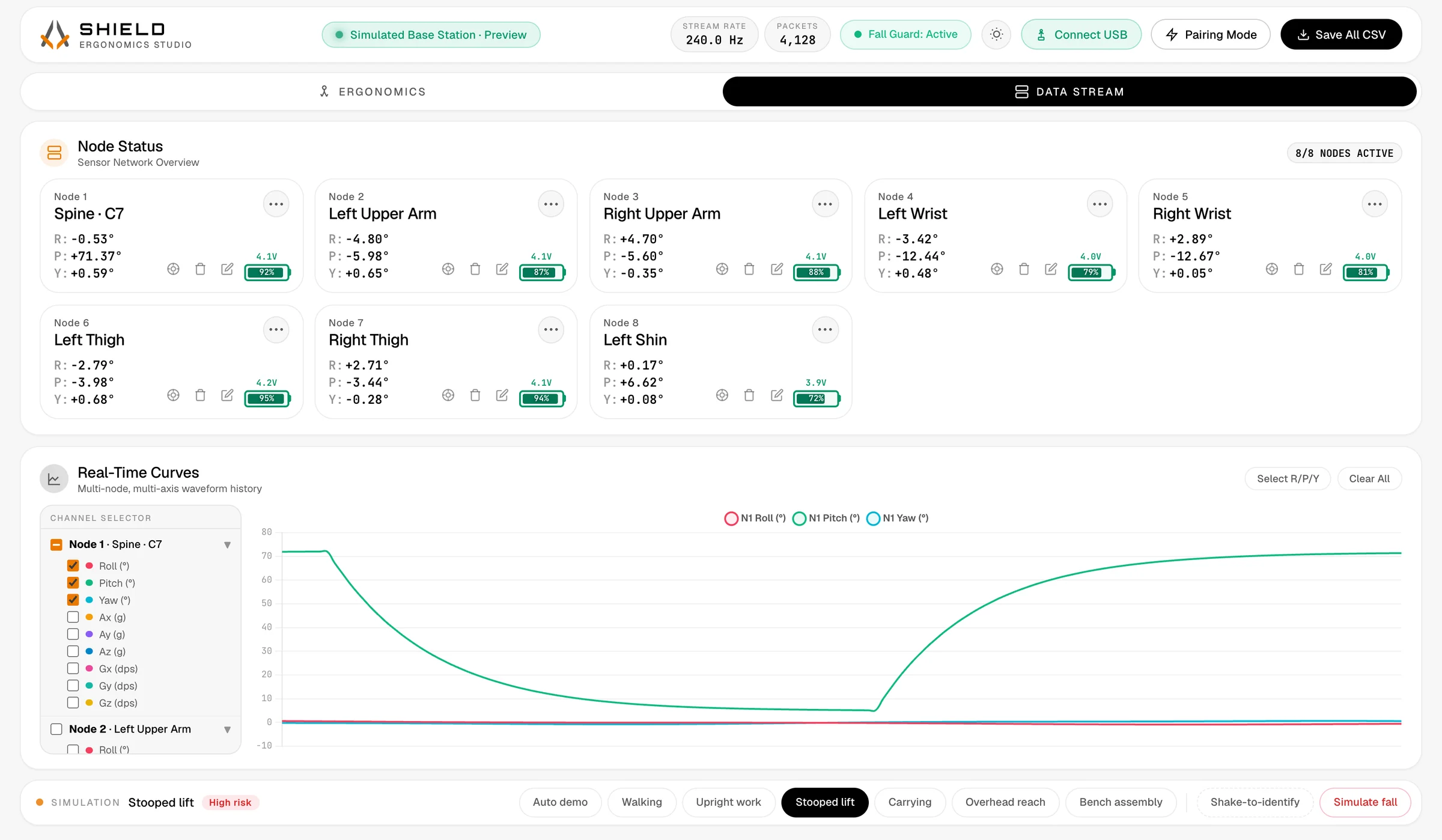The width and height of the screenshot is (1442, 840).
Task: Uncheck the Node 1 Roll (°) channel
Action: [73, 565]
